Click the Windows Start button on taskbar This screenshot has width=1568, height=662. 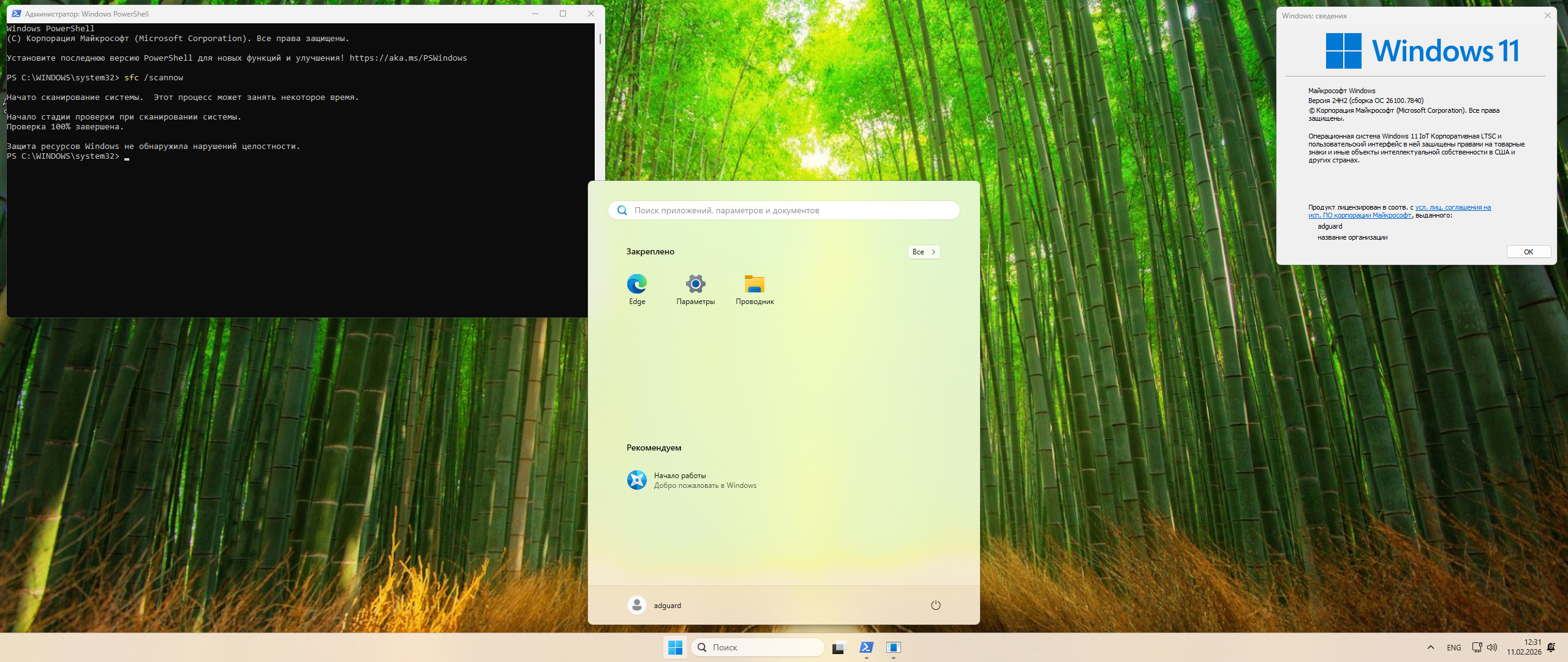pos(675,647)
